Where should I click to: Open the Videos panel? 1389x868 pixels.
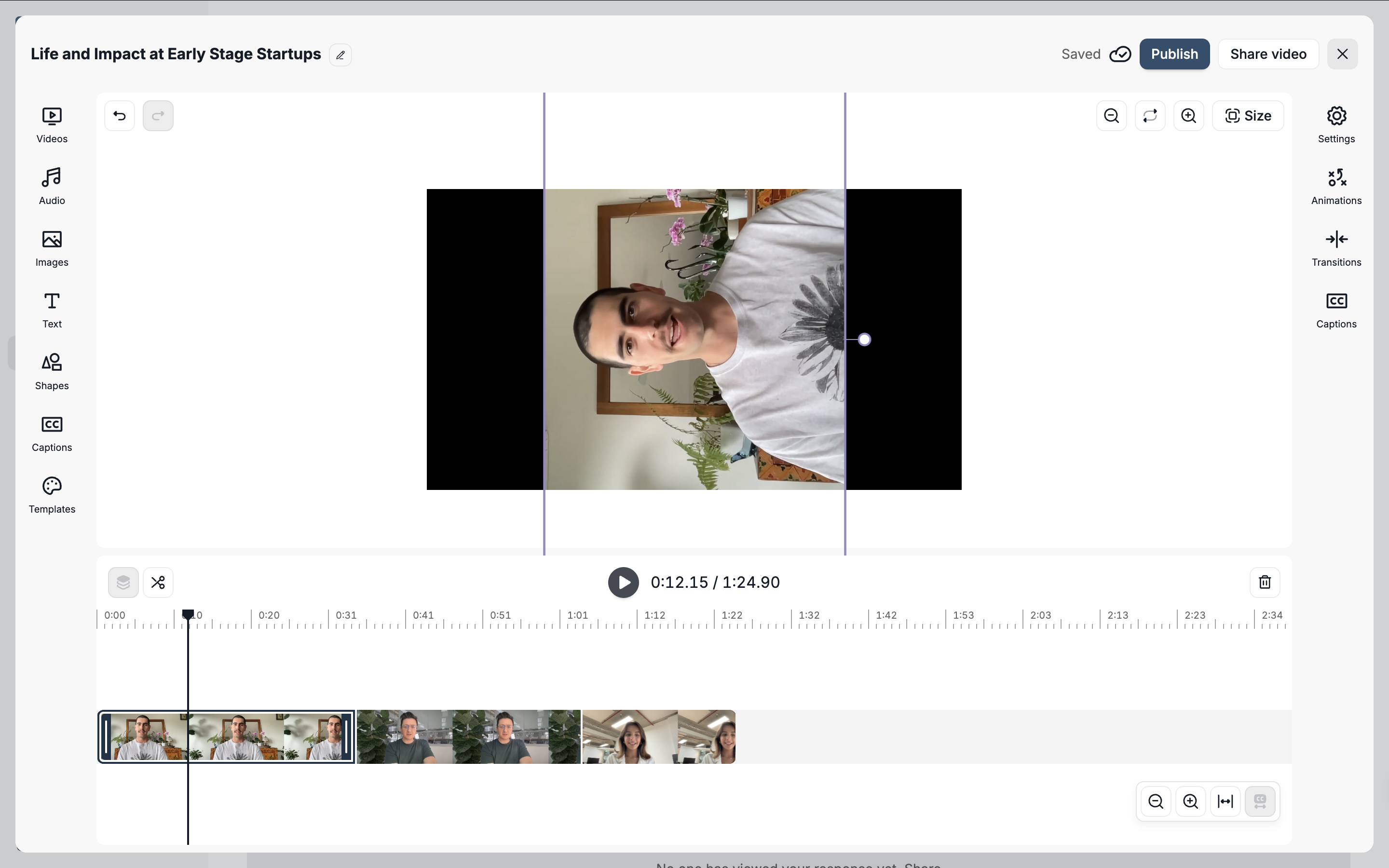(52, 124)
